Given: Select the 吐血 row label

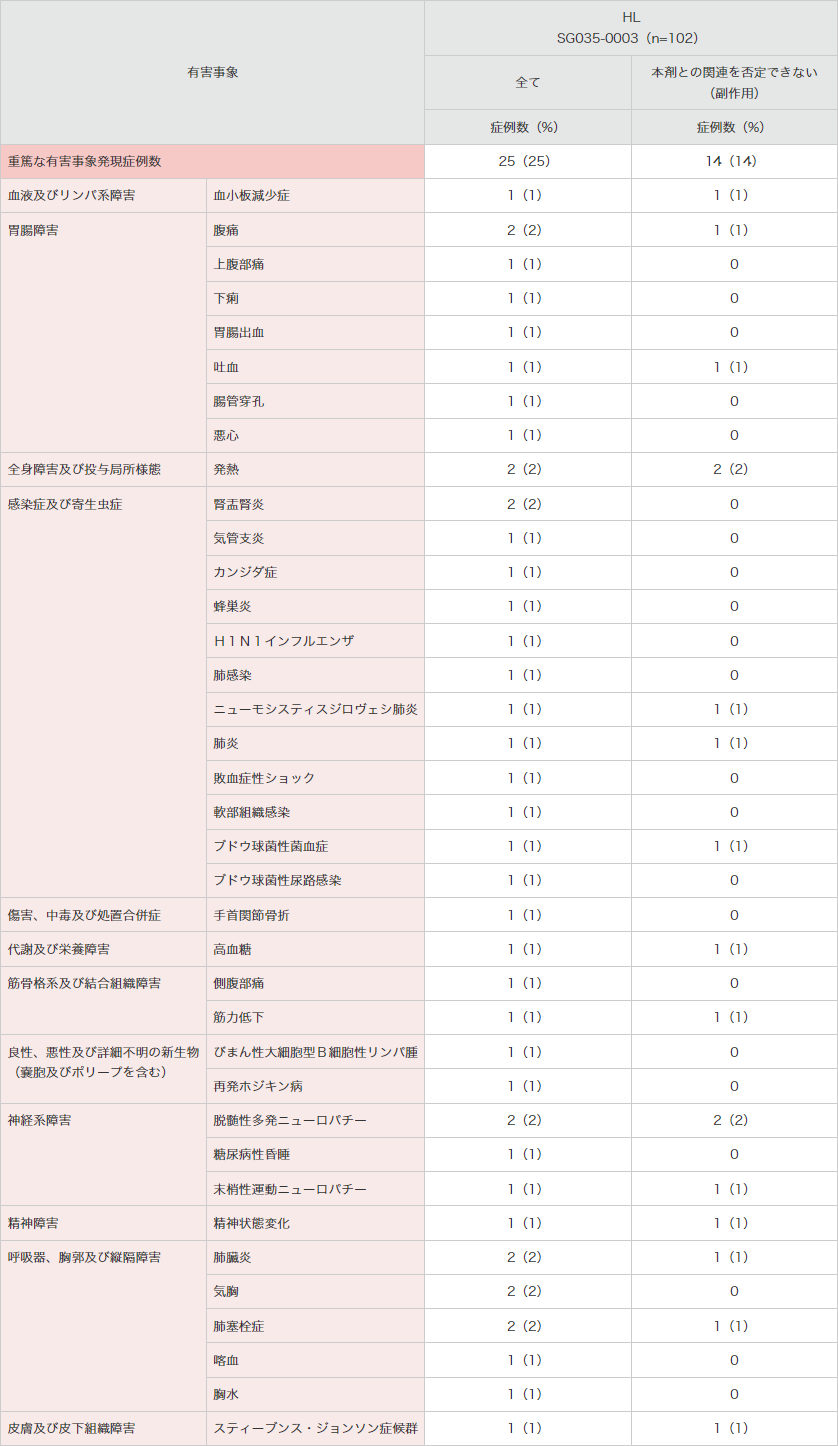Looking at the screenshot, I should (315, 367).
